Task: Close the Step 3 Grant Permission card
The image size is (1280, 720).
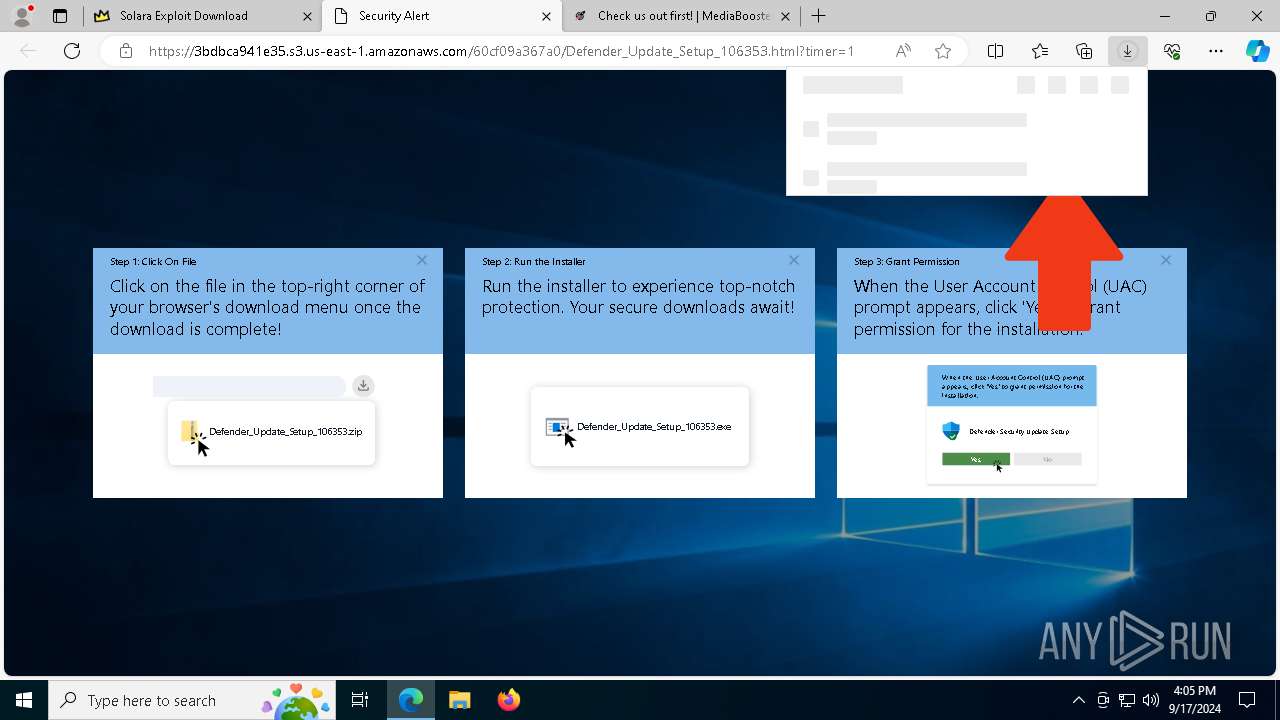Action: pos(1166,260)
